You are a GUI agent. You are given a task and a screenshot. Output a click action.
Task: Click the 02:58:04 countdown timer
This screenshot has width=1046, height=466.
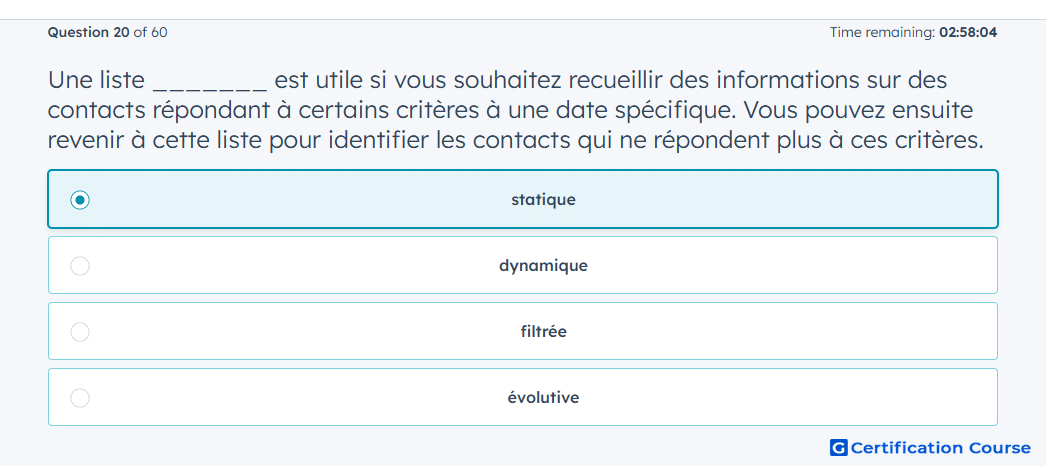pyautogui.click(x=968, y=32)
